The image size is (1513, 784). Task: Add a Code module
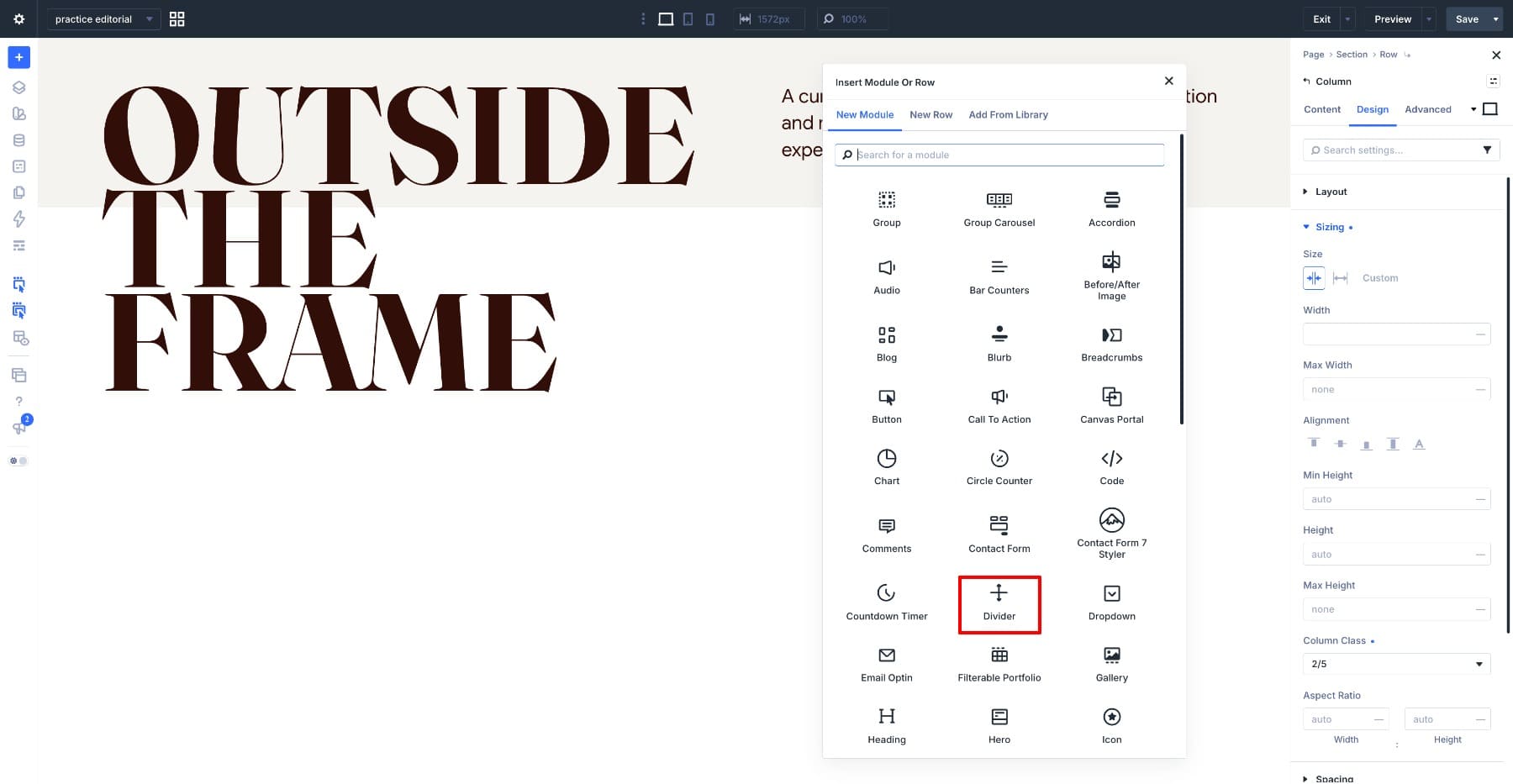(1111, 467)
